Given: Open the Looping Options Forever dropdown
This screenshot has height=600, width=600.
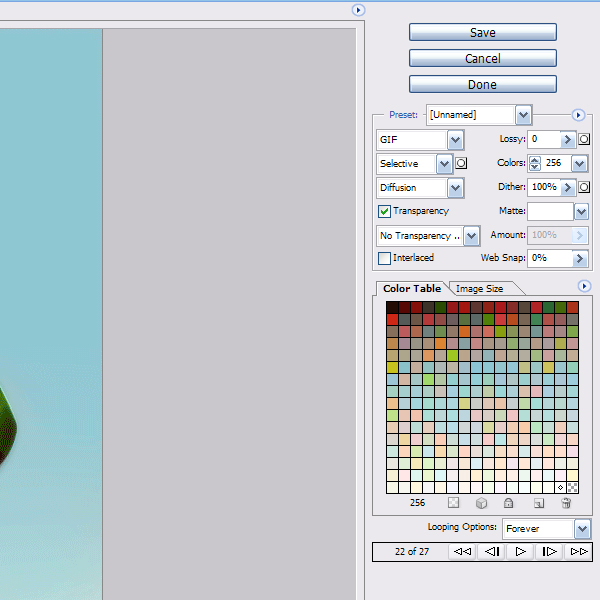Looking at the screenshot, I should (x=582, y=528).
